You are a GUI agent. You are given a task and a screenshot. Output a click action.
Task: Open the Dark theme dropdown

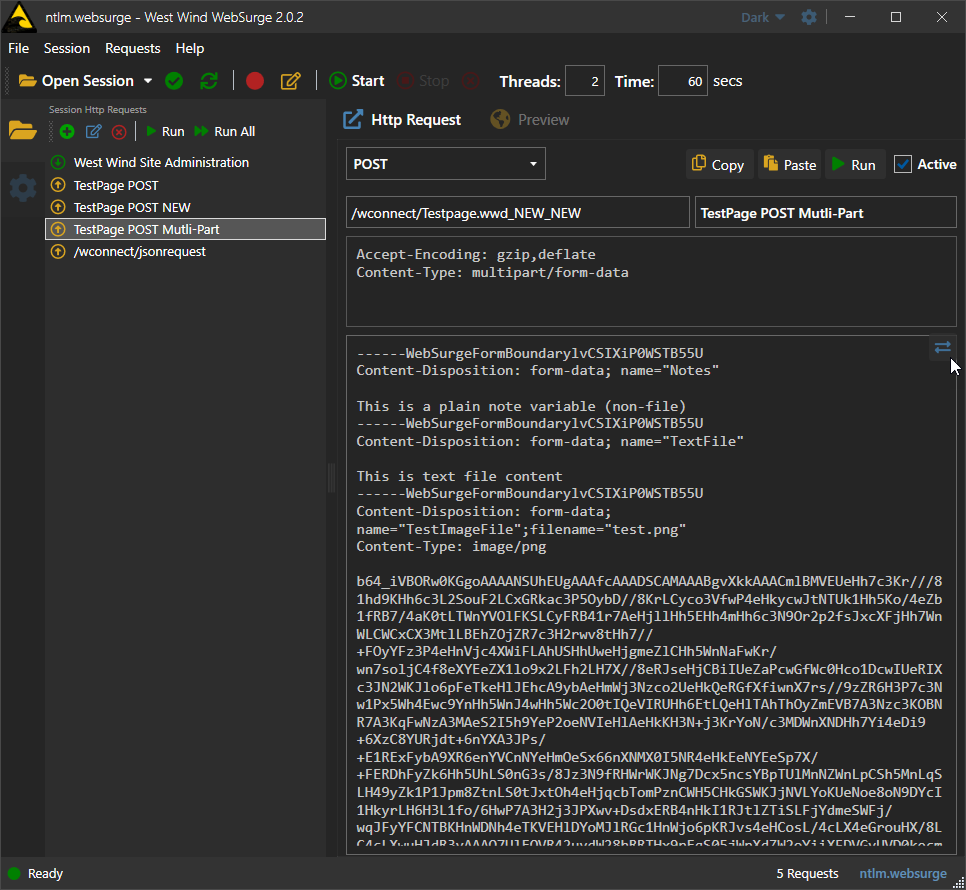(x=763, y=17)
